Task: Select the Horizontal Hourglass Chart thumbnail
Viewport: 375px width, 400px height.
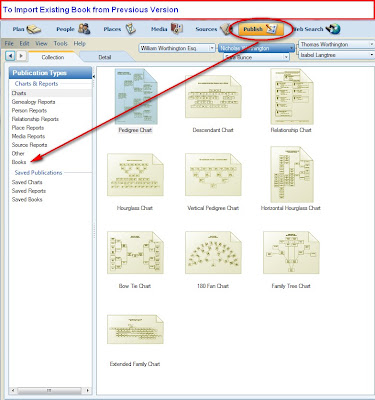Action: point(292,175)
